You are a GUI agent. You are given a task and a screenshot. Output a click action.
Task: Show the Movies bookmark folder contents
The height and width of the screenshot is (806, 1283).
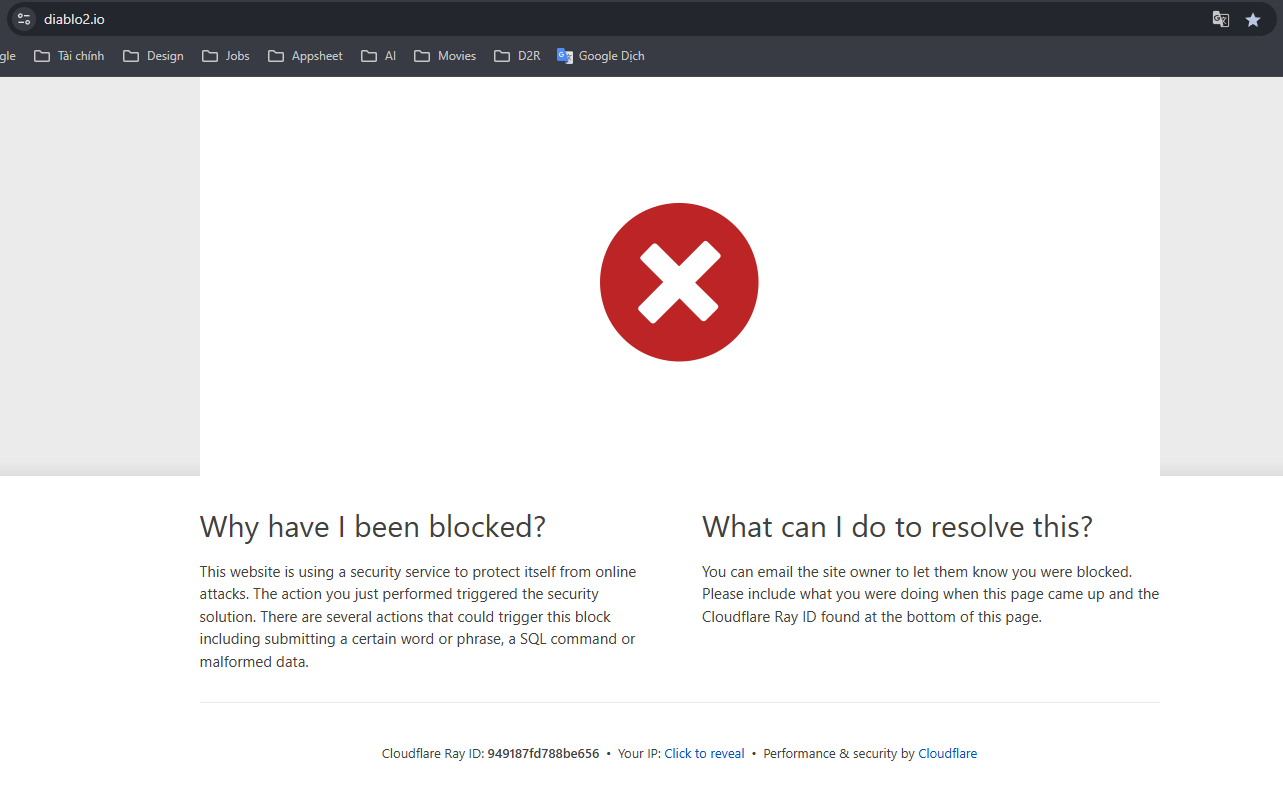pyautogui.click(x=445, y=56)
